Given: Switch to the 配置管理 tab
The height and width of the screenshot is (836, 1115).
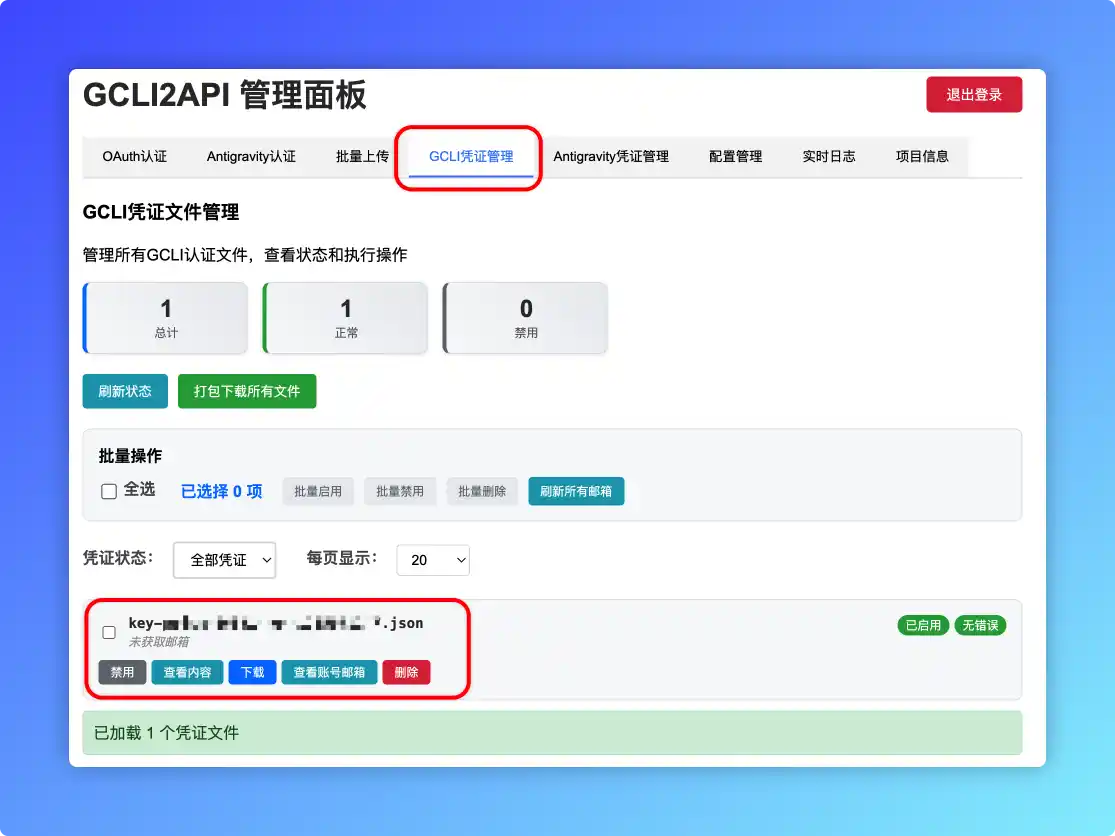Looking at the screenshot, I should [x=735, y=157].
